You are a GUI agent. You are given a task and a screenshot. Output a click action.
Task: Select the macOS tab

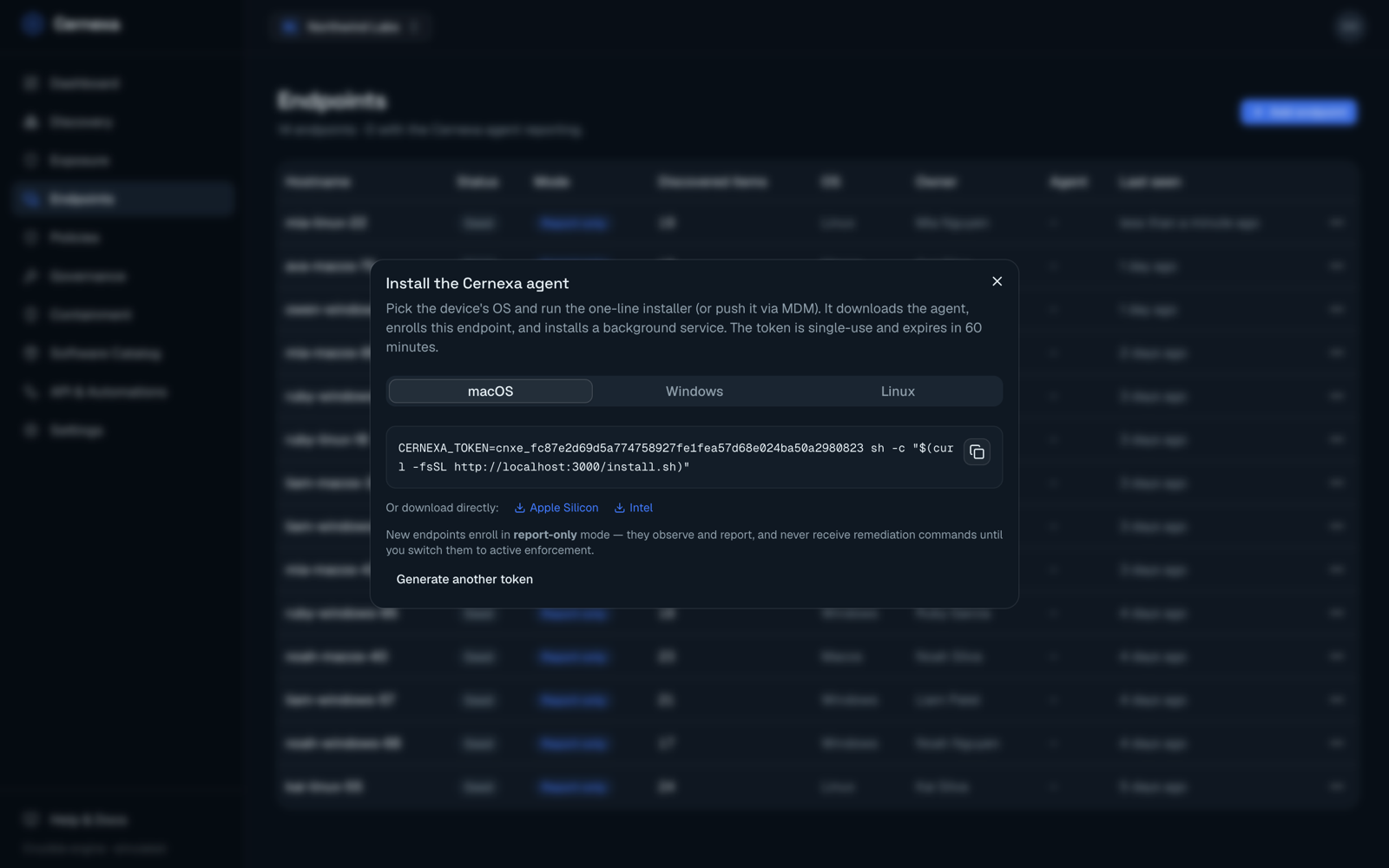[490, 391]
